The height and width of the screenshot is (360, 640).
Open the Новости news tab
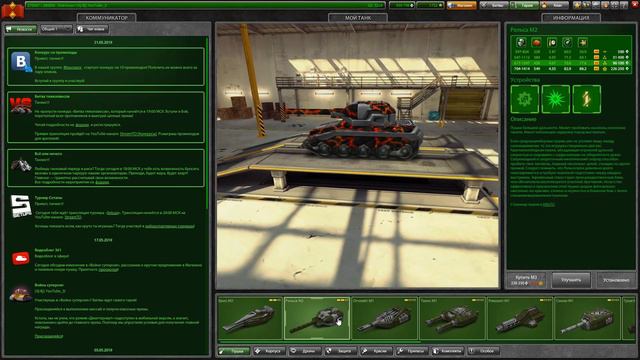point(21,29)
